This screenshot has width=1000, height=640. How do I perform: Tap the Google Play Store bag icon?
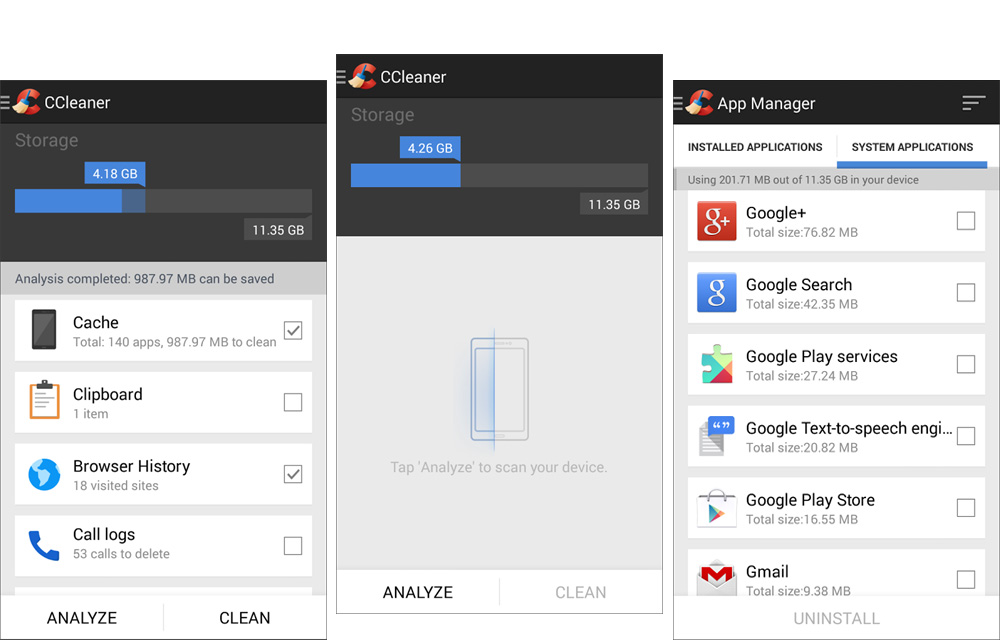[716, 508]
